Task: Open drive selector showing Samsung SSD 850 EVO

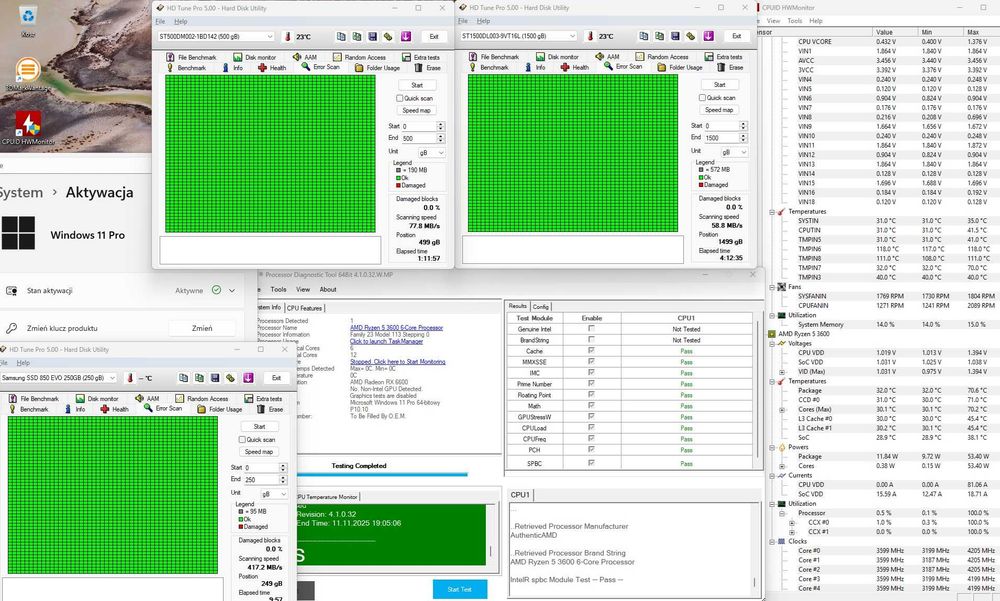Action: [59, 378]
